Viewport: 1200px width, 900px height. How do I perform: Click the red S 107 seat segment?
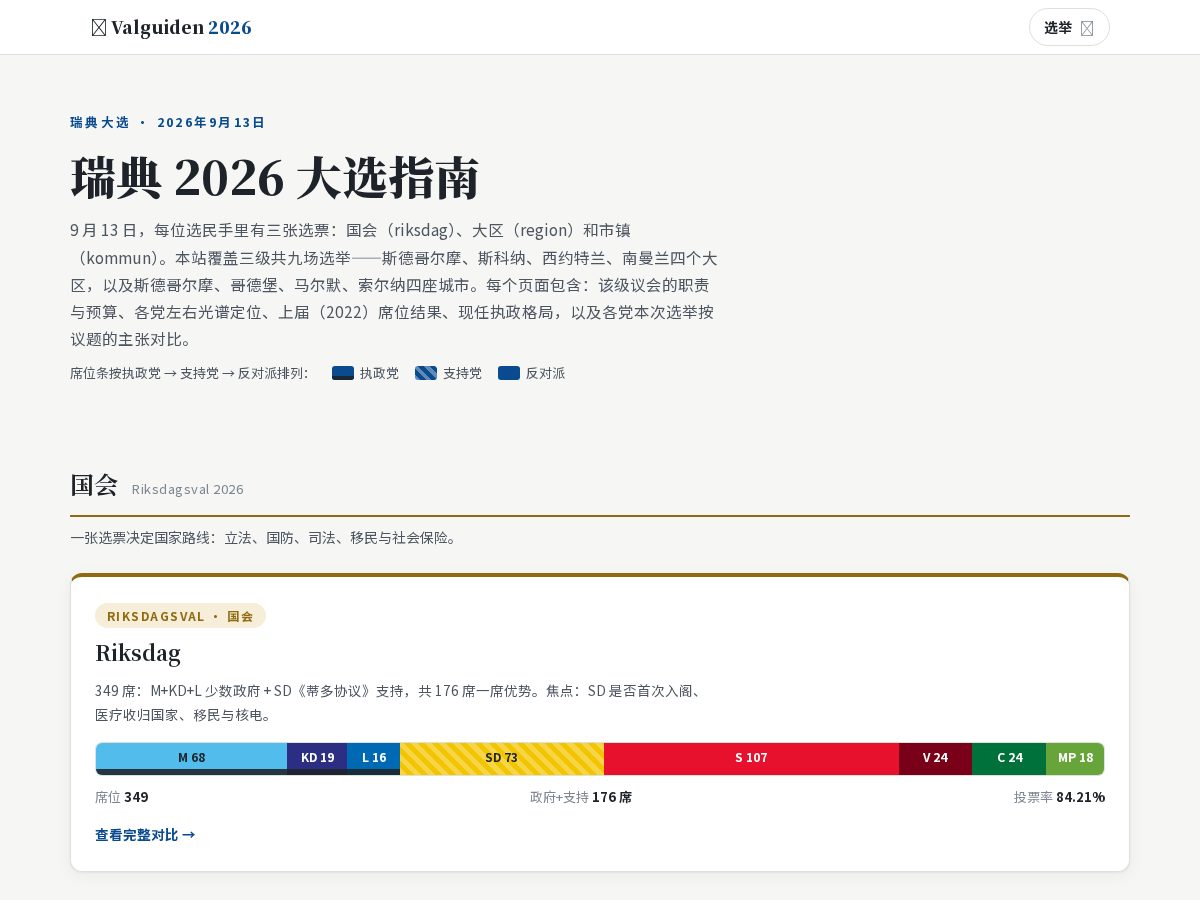751,758
